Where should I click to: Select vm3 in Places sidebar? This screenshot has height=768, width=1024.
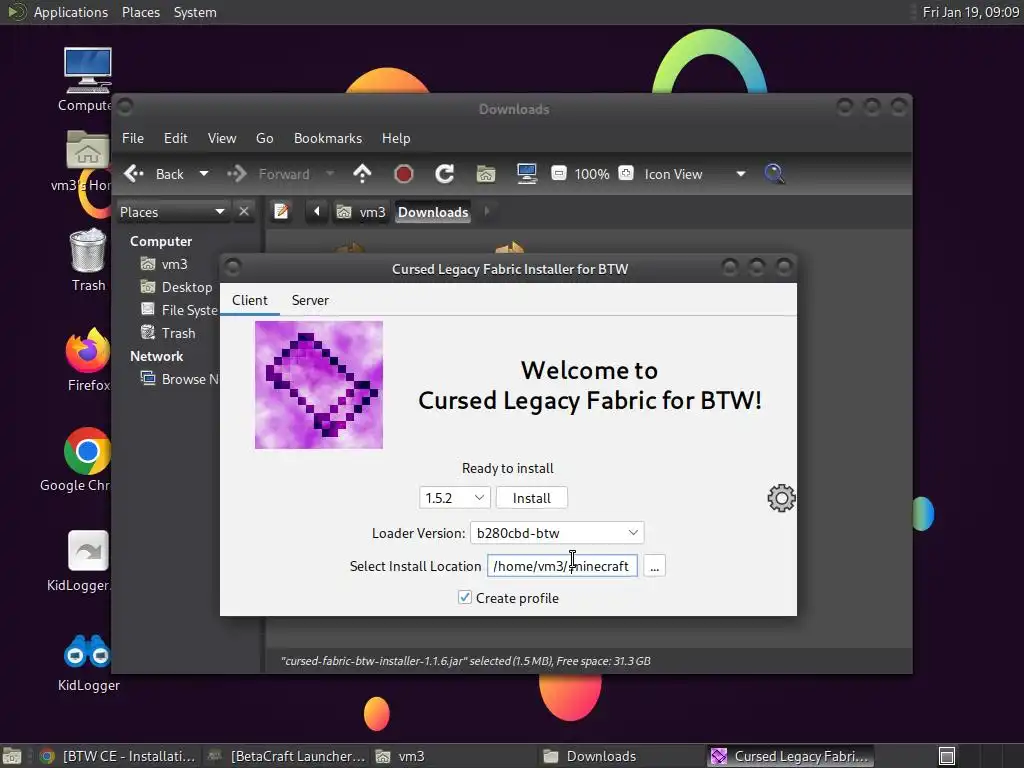[x=165, y=264]
